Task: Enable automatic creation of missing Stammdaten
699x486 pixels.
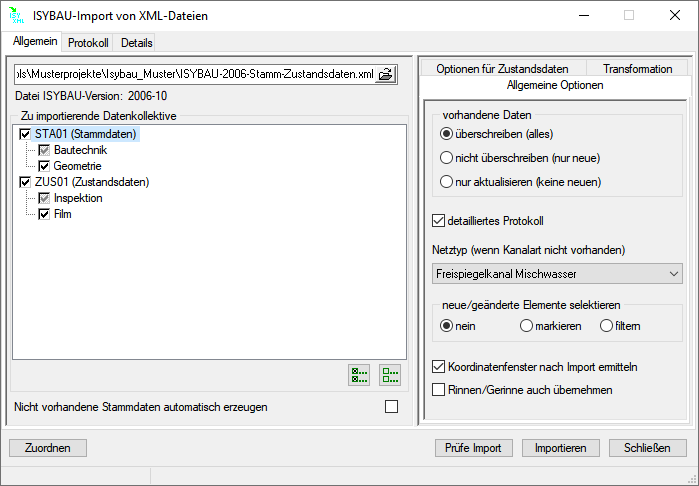Action: [391, 407]
